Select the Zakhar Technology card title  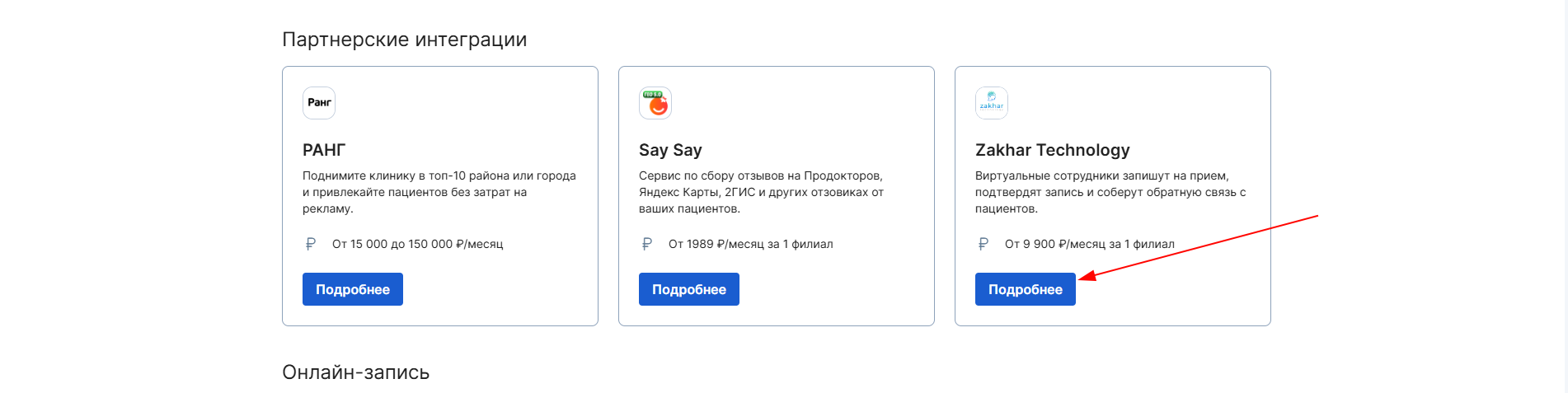click(x=1053, y=150)
